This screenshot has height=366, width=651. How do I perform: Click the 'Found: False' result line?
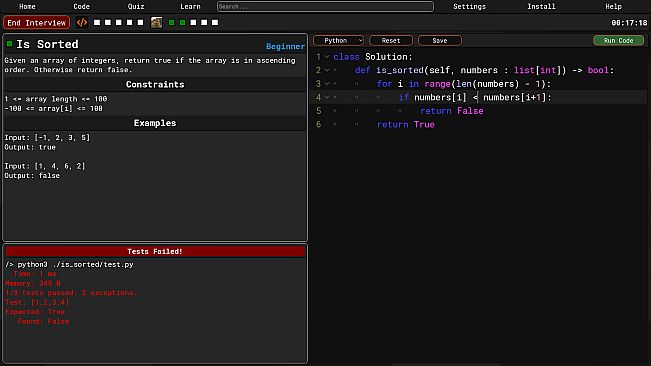point(43,322)
